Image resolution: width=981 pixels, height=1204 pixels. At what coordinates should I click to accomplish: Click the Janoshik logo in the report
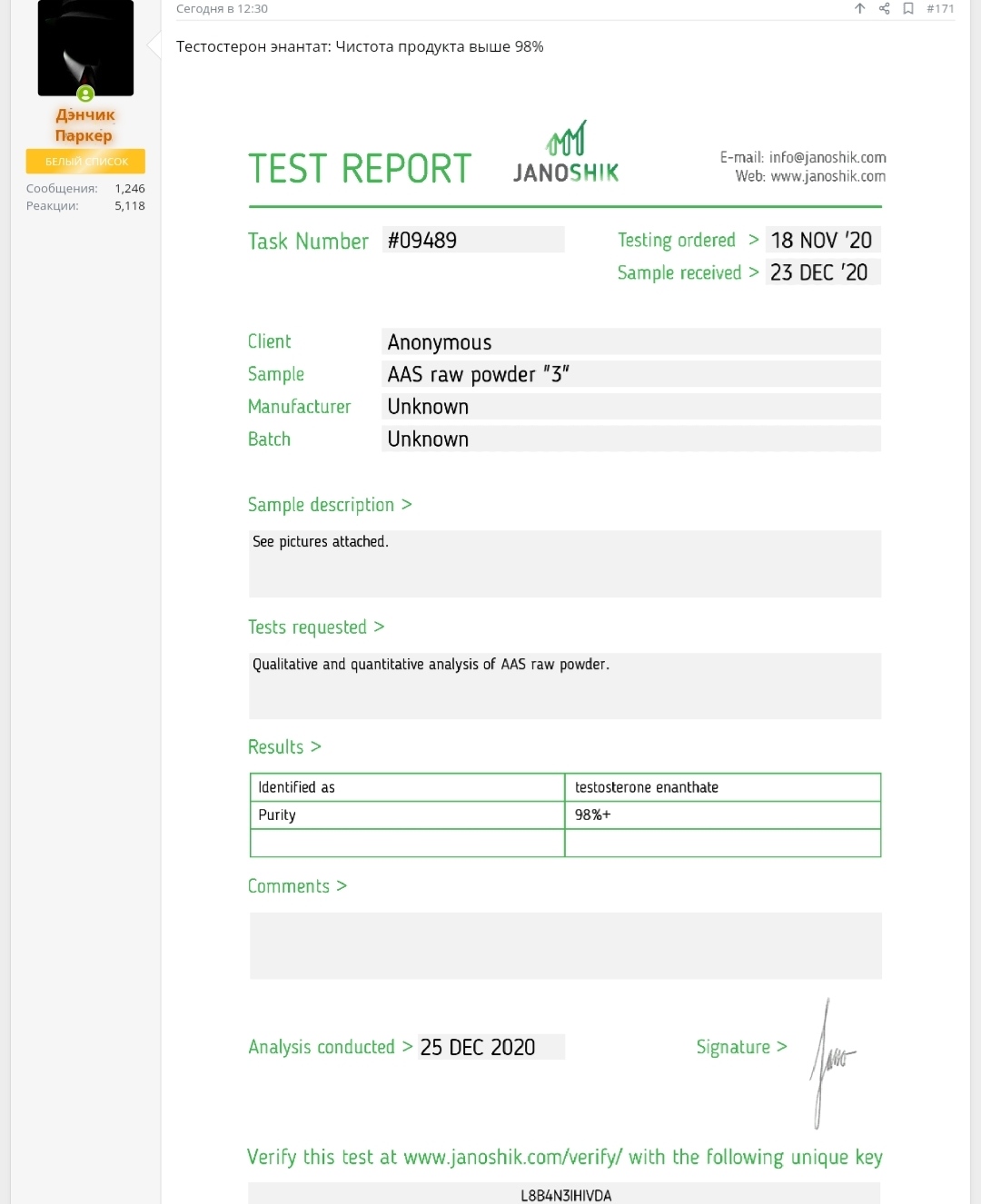tap(566, 153)
